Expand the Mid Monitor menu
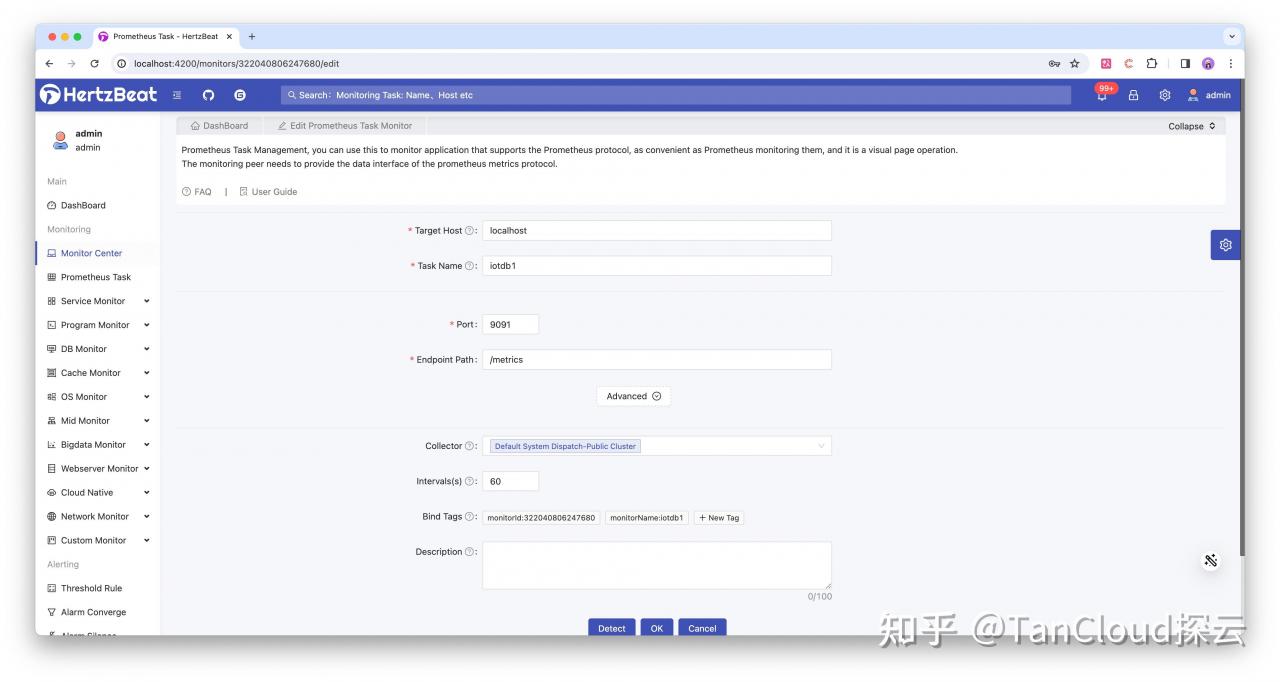Image resolution: width=1280 pixels, height=682 pixels. [98, 421]
